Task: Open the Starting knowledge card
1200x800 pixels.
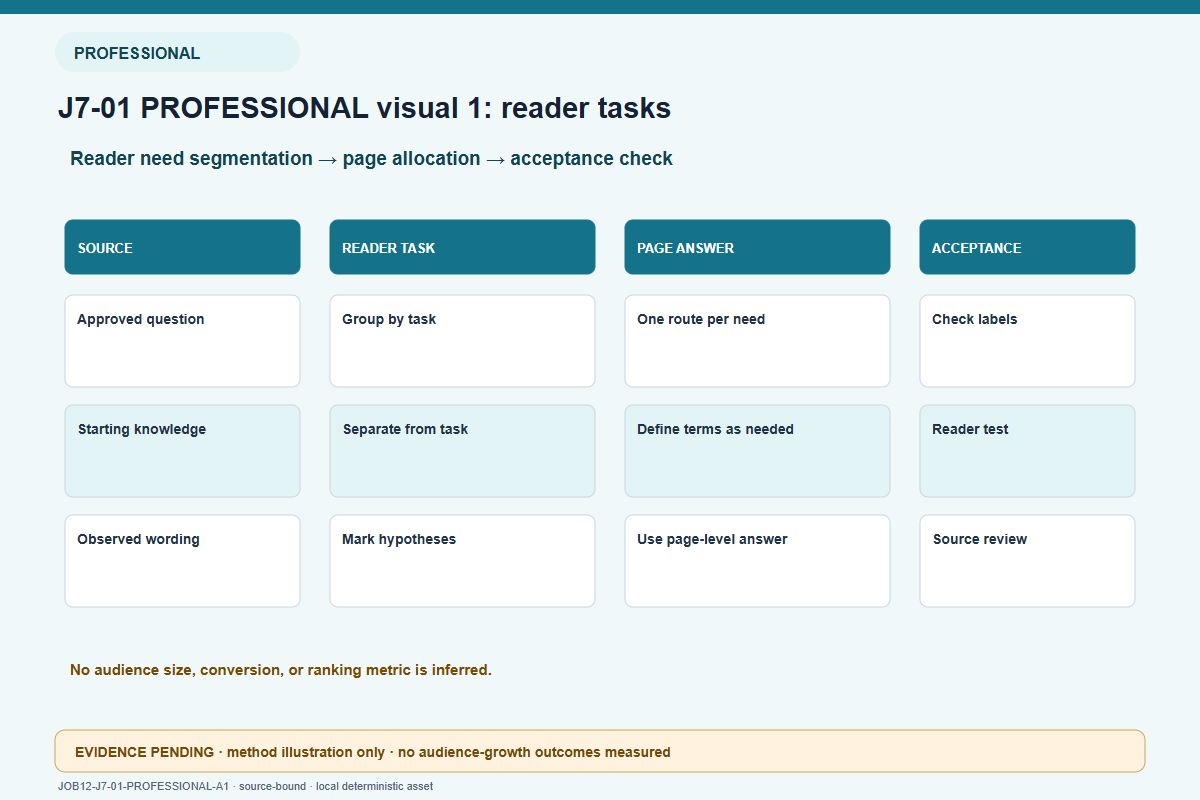Action: coord(182,451)
